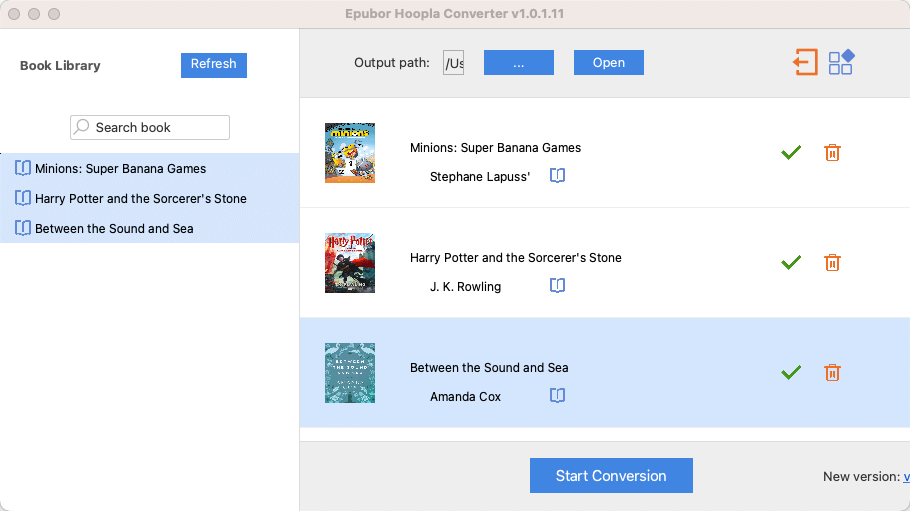This screenshot has height=511, width=910.
Task: Click book icon beside Harry Potter in library list
Action: [23, 198]
